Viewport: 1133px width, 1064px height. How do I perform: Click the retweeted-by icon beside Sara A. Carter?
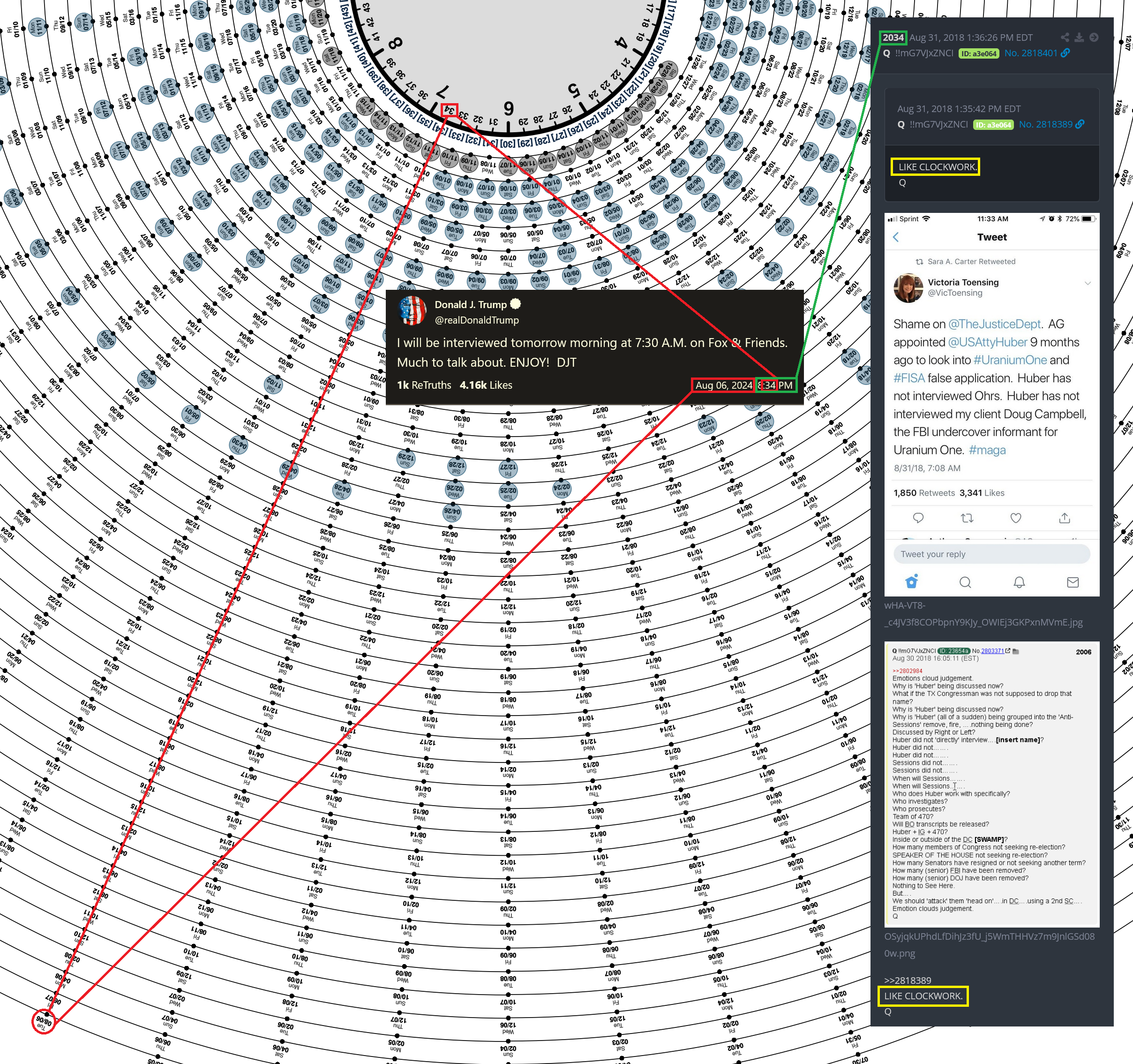tap(919, 262)
